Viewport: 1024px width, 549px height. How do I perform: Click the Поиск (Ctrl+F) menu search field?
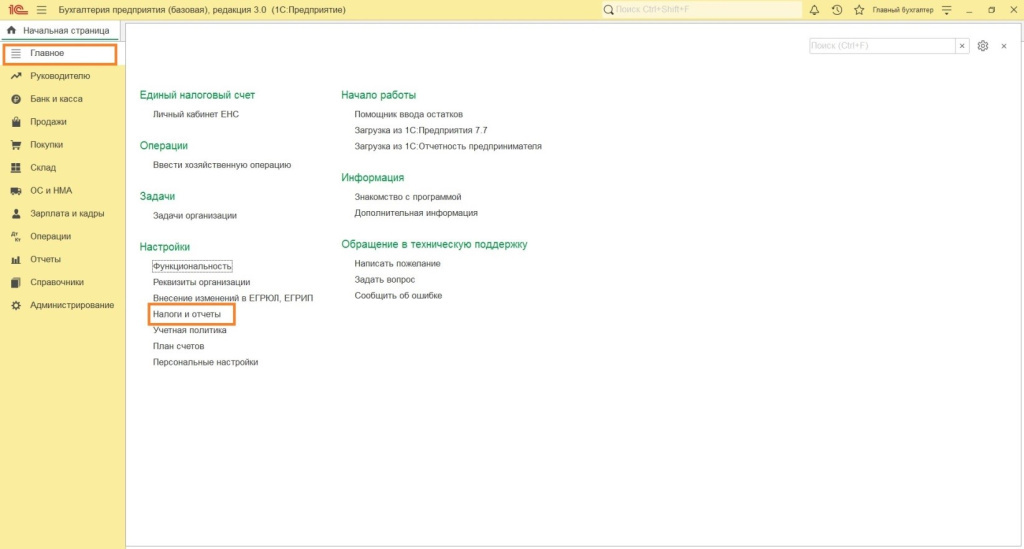(x=880, y=46)
